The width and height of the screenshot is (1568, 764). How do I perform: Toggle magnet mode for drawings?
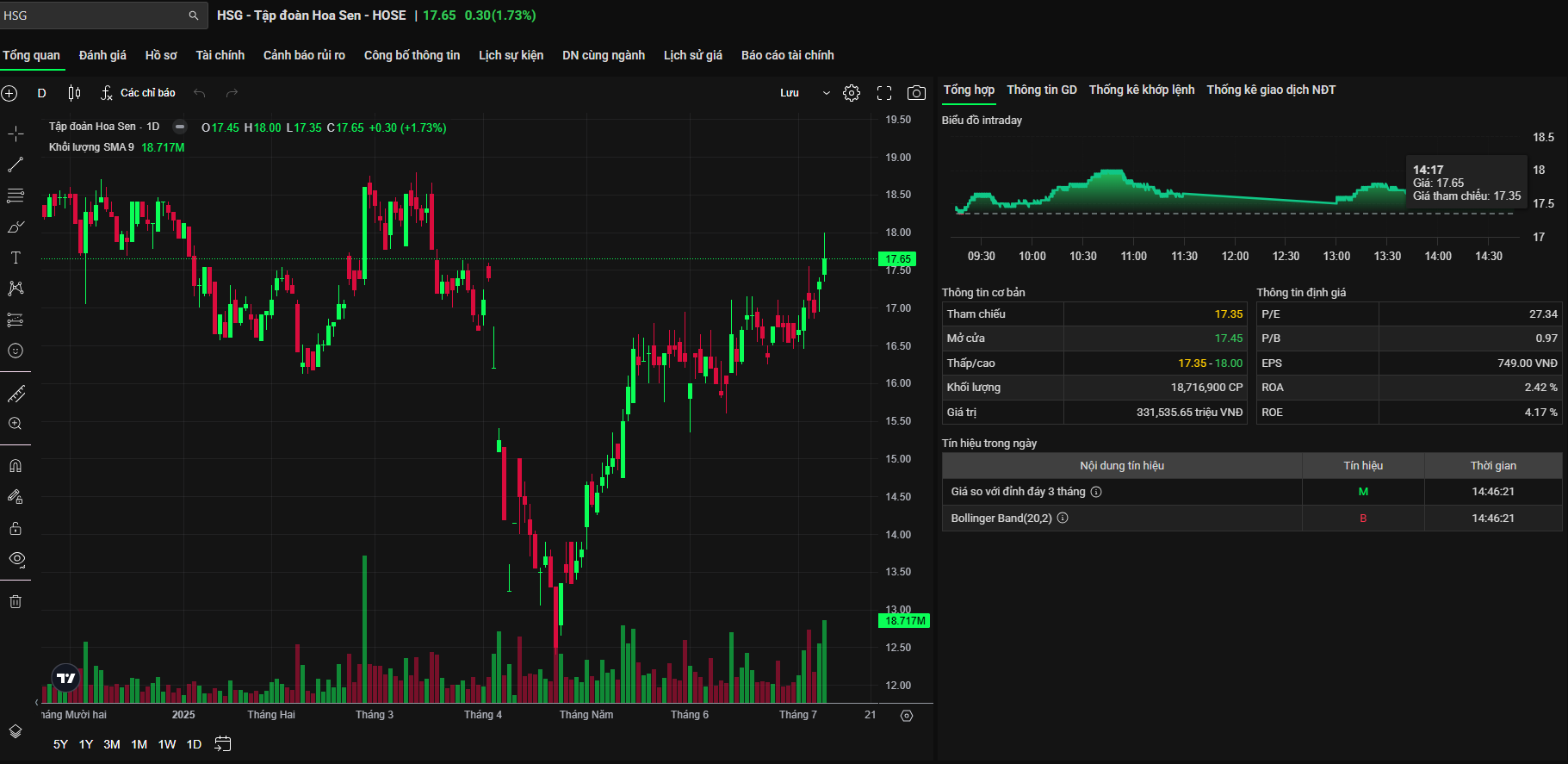[15, 466]
